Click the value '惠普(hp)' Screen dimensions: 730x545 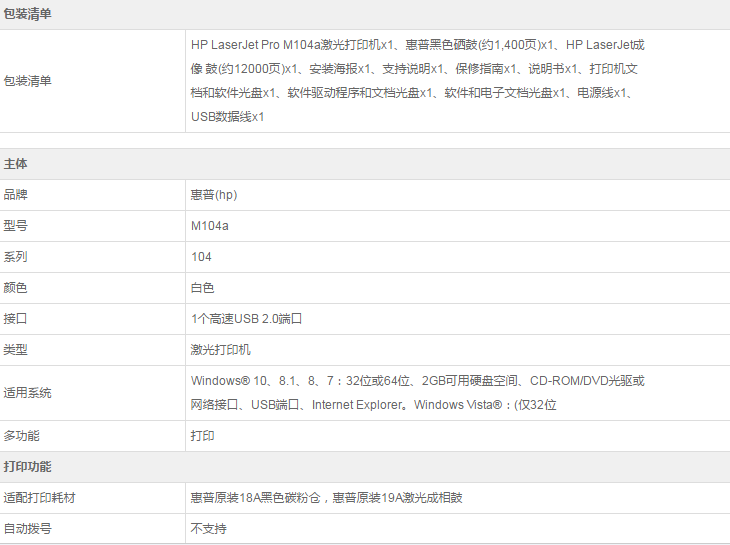coord(214,195)
